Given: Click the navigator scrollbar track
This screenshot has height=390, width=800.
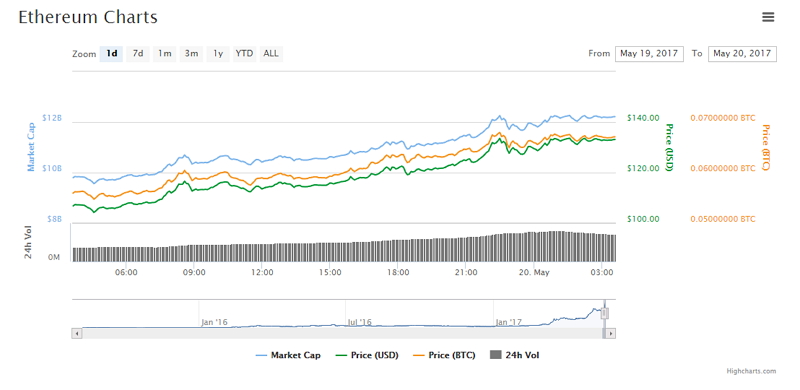Looking at the screenshot, I should click(x=342, y=333).
